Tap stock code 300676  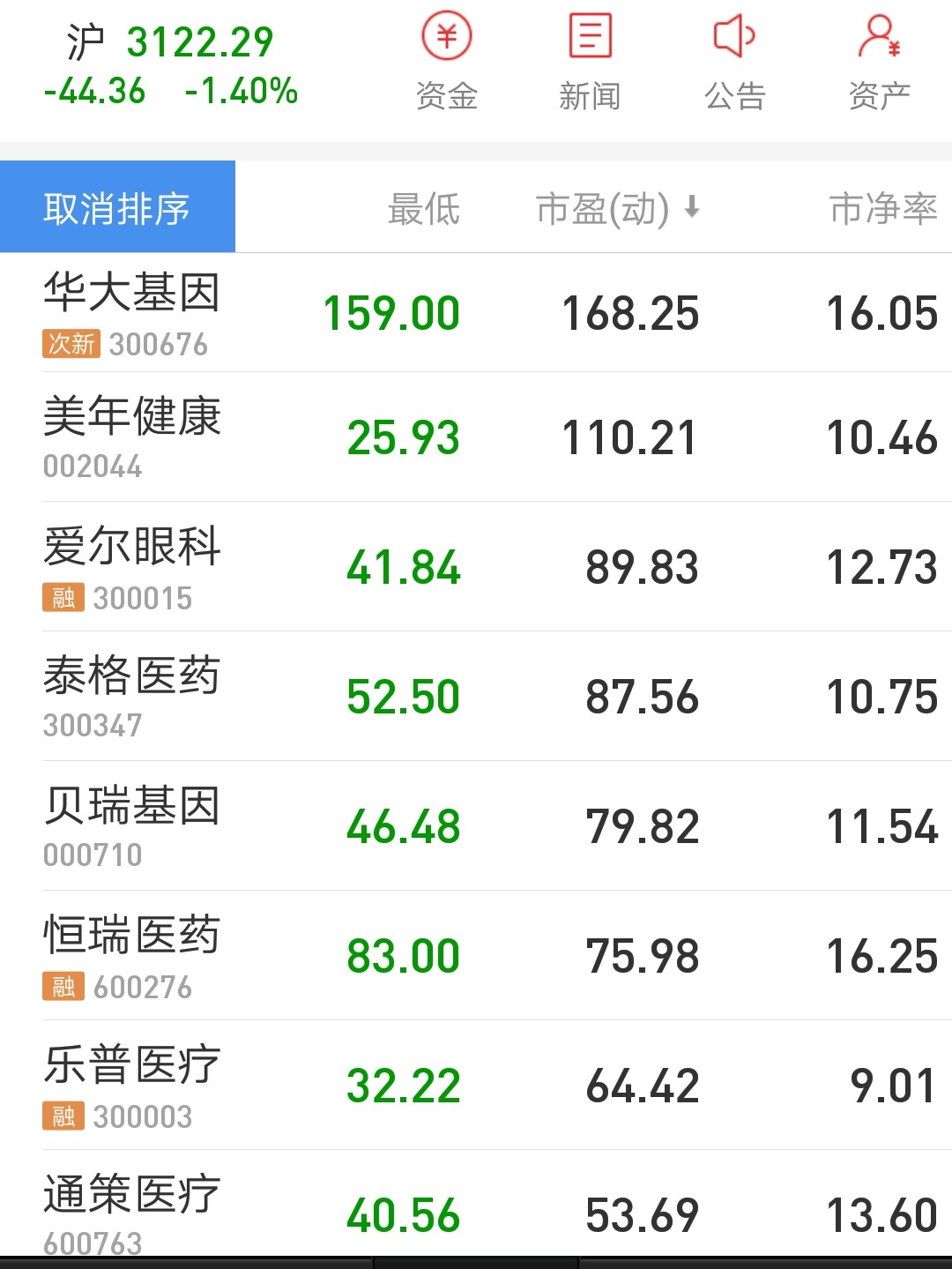click(x=159, y=344)
